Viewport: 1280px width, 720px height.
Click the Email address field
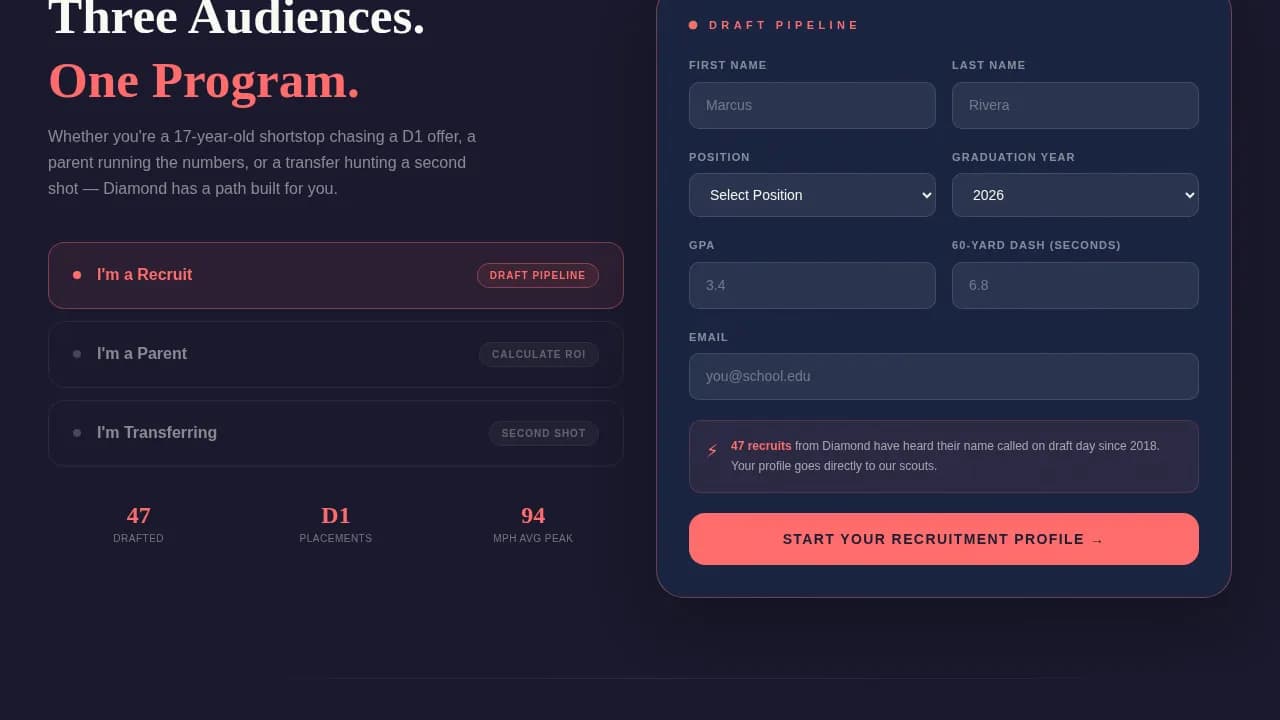943,376
